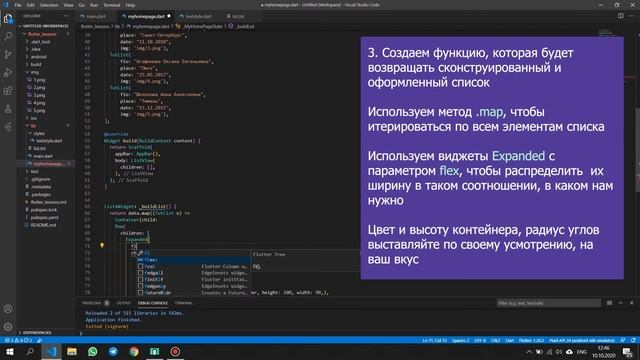Click Dart language mode in status bar
This screenshot has width=640, height=360.
509,340
